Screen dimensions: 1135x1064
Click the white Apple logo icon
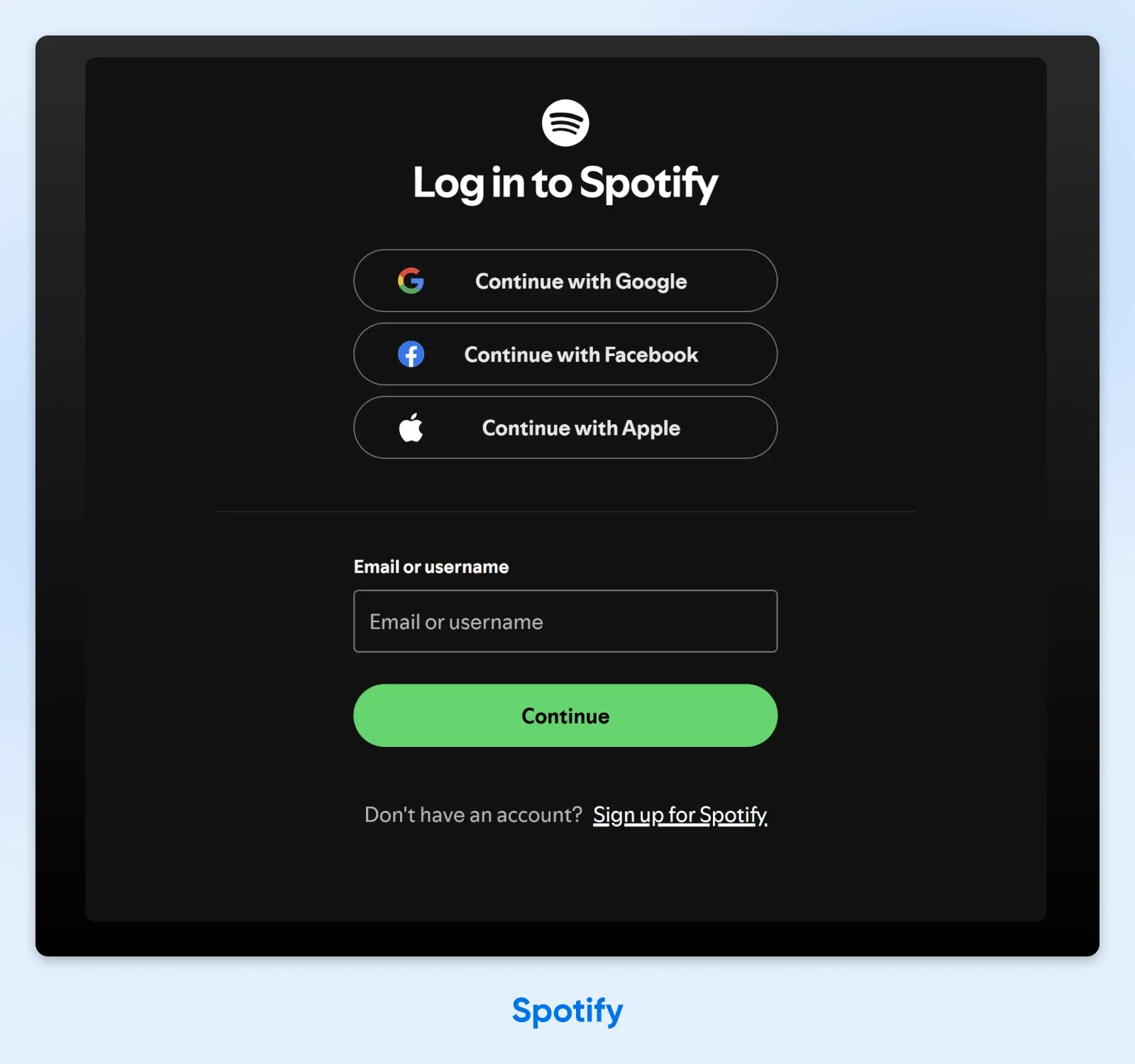(411, 427)
